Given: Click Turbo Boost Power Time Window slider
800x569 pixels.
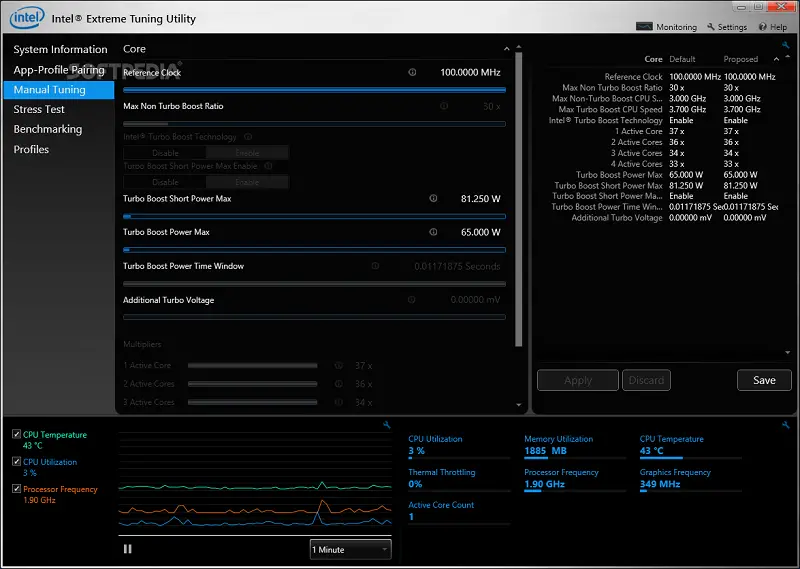Looking at the screenshot, I should (314, 284).
